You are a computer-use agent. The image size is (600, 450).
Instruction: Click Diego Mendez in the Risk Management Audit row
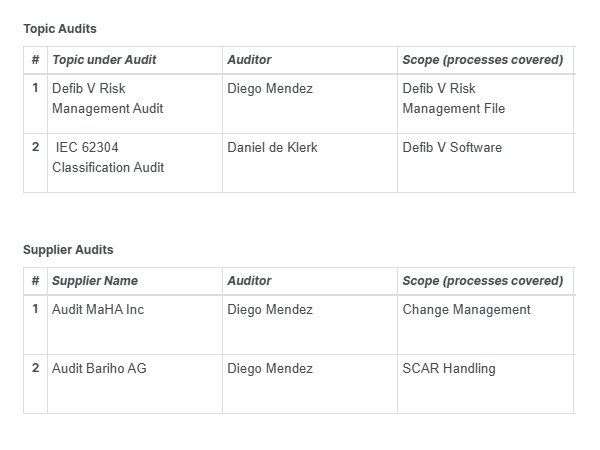pos(270,89)
